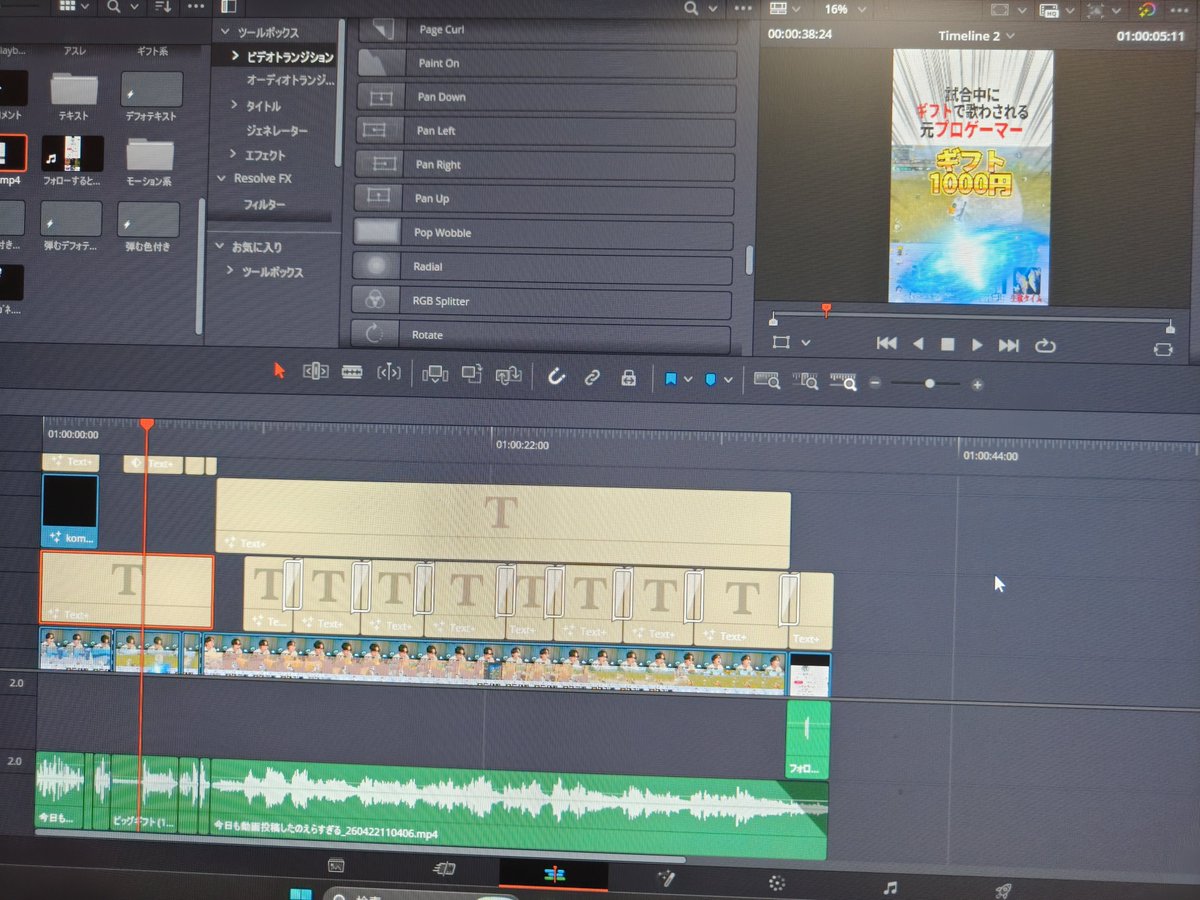Viewport: 1200px width, 900px height.
Task: Click the timeline zoom out minus button
Action: (875, 383)
